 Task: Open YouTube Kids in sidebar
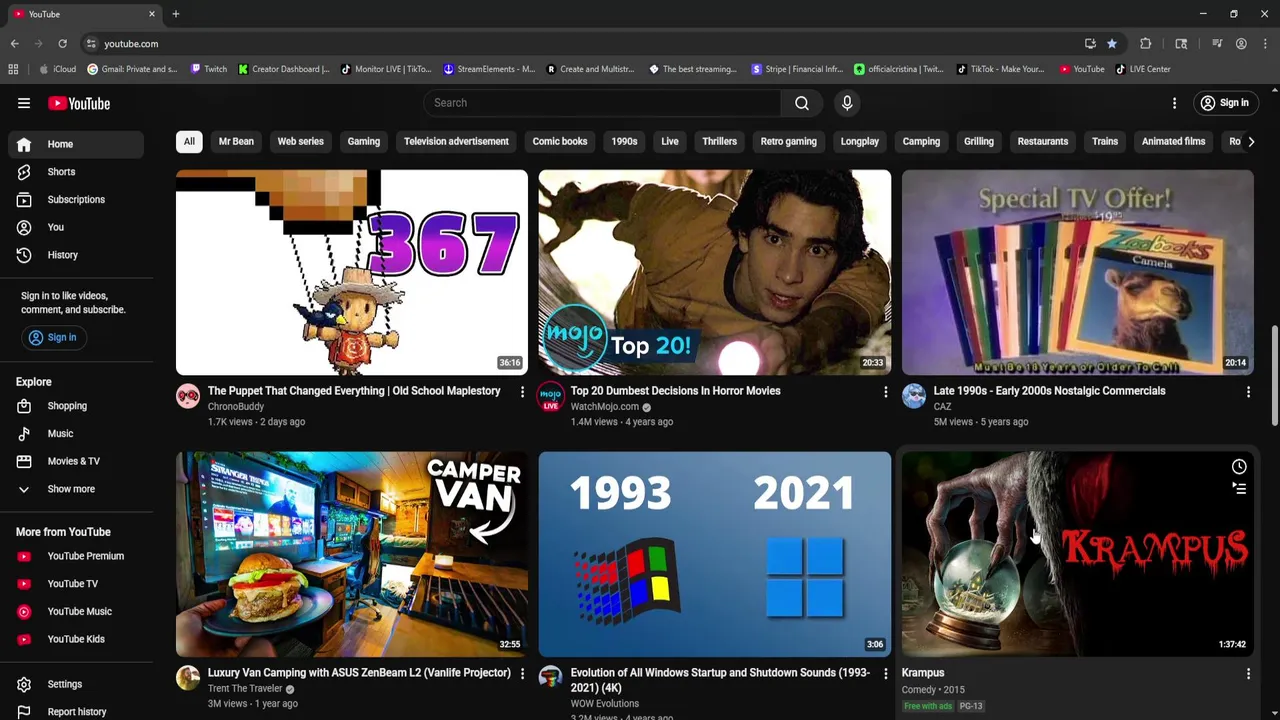(x=77, y=639)
